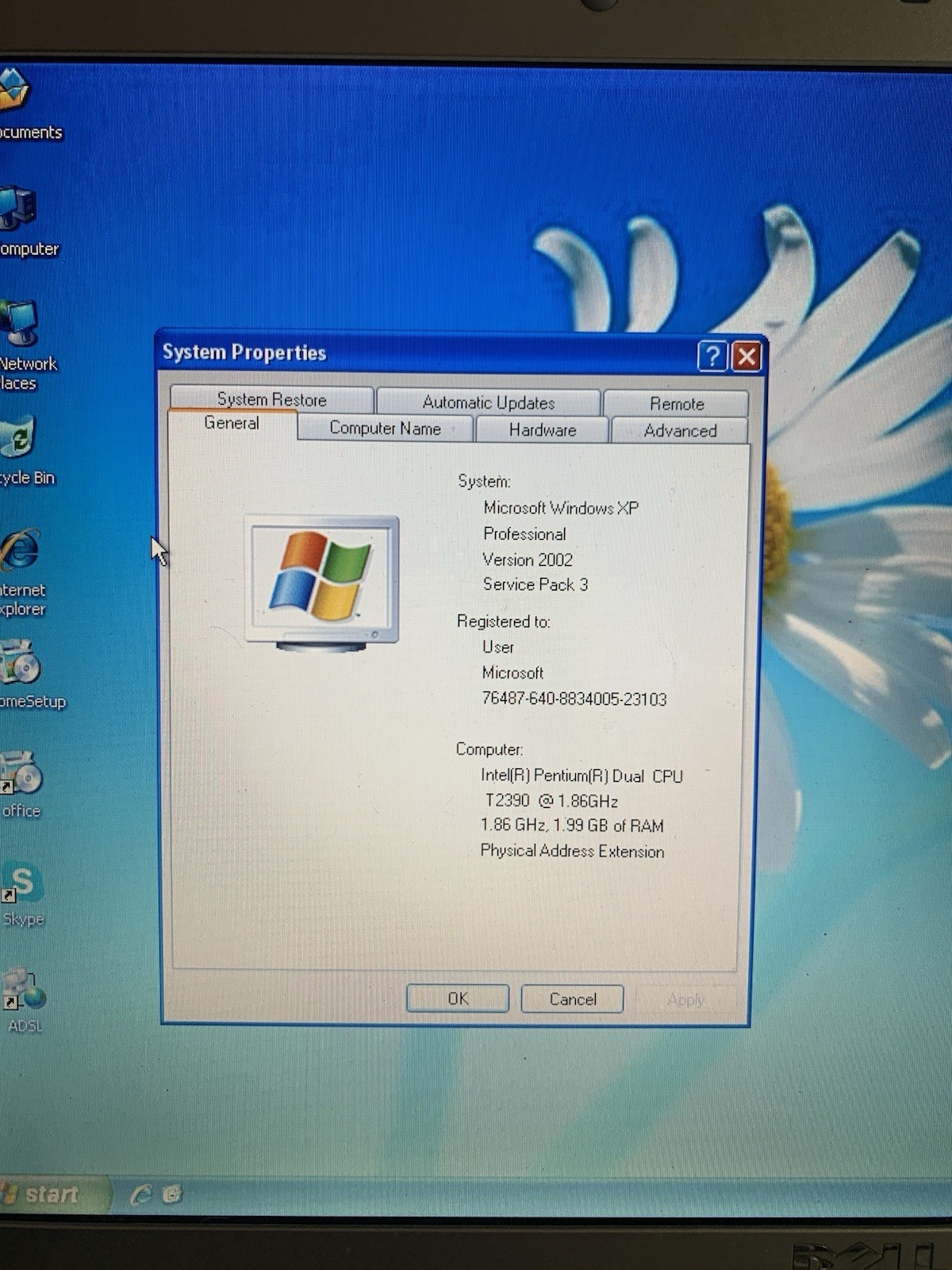Click the Internet Explorer quick launch icon
Screen dimensions: 952x1270
[141, 1194]
